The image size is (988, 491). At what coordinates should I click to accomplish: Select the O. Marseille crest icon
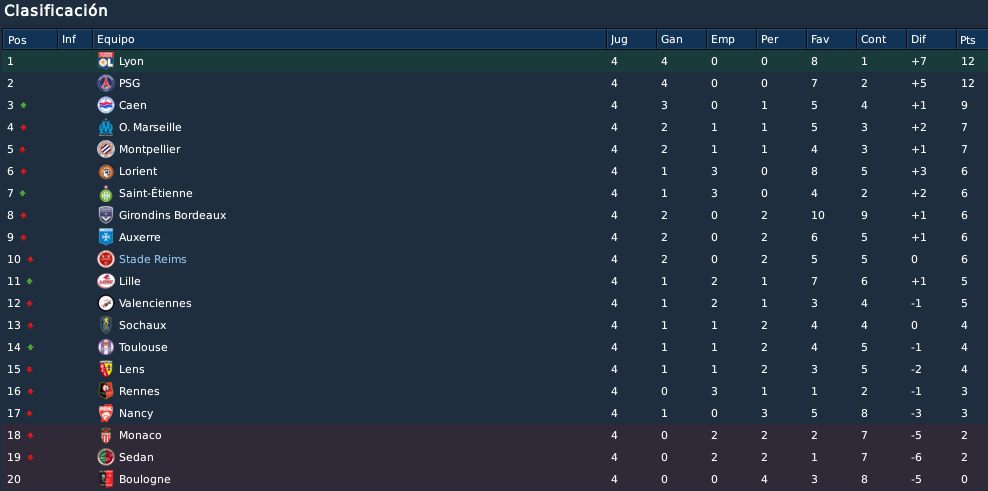[106, 127]
